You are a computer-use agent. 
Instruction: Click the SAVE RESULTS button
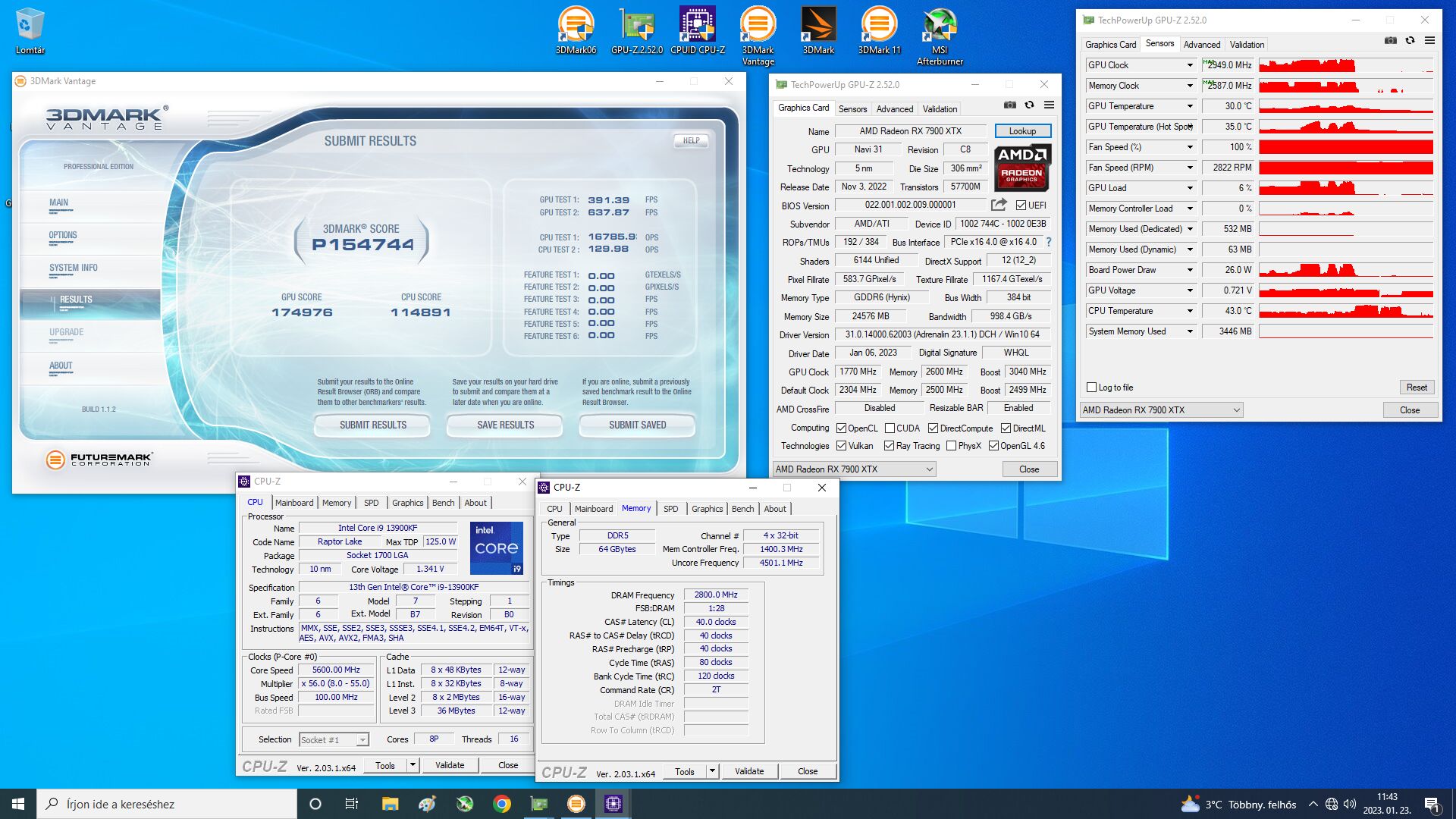[505, 425]
